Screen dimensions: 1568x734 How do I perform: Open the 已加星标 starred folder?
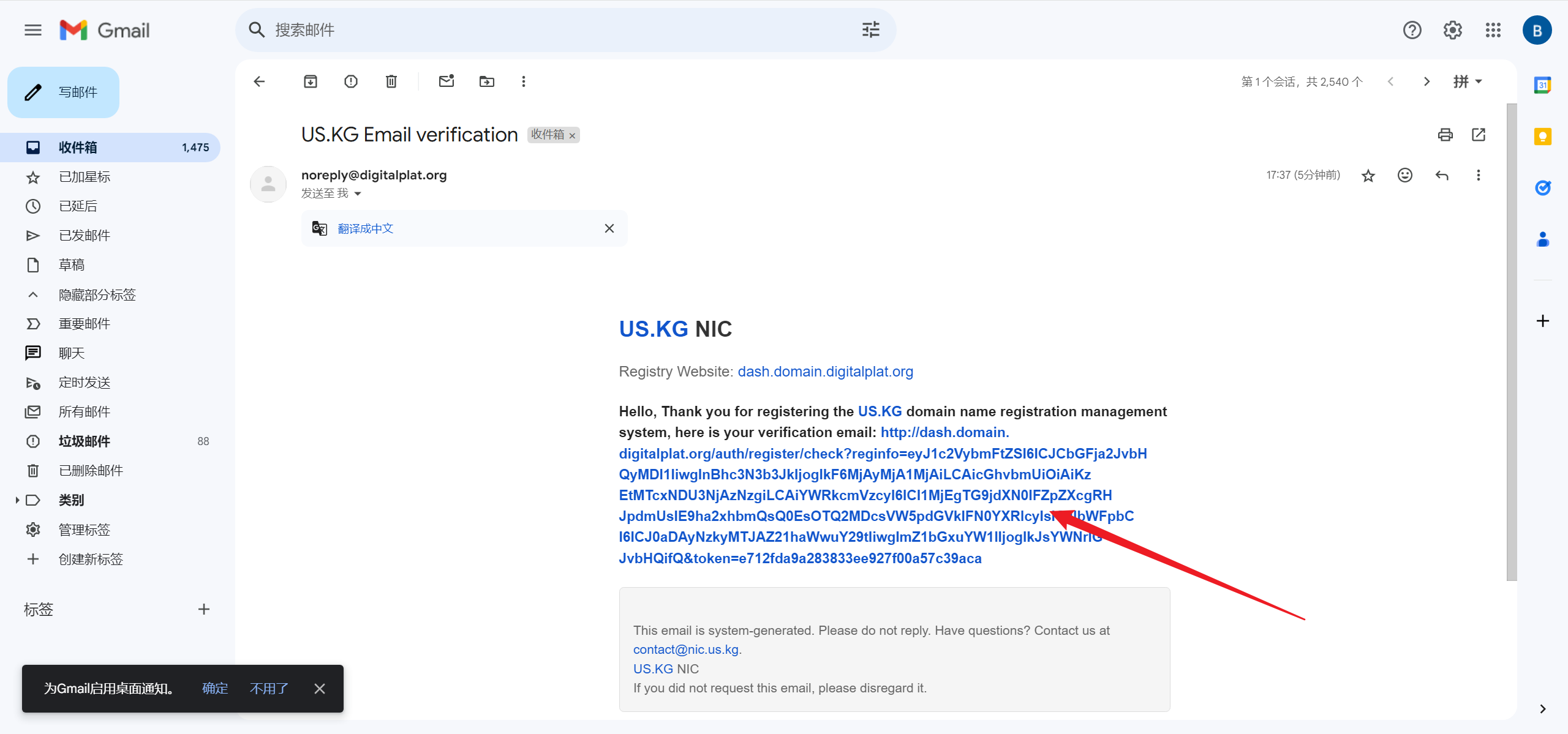pyautogui.click(x=110, y=177)
